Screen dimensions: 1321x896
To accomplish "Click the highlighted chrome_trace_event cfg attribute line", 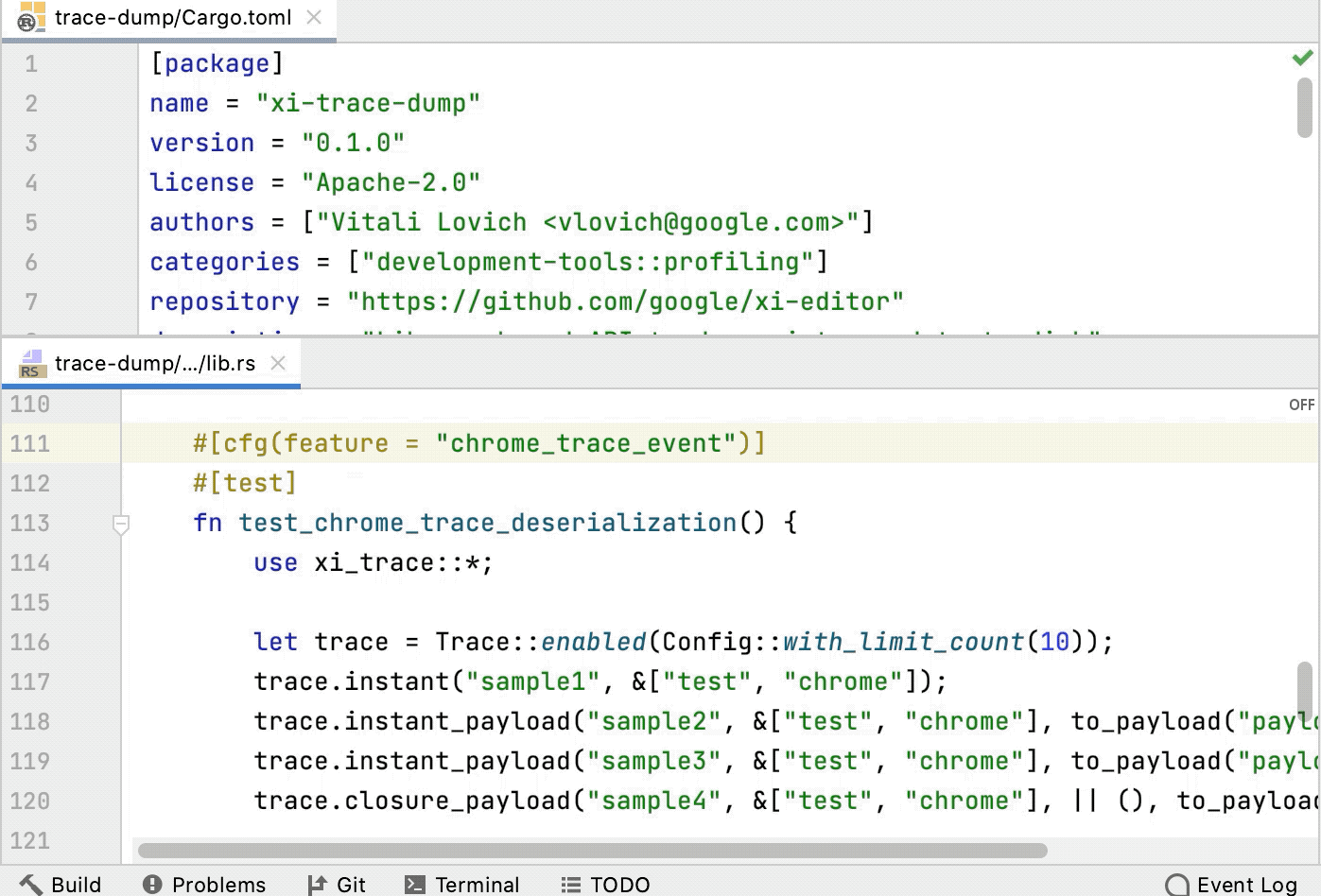I will pyautogui.click(x=478, y=442).
